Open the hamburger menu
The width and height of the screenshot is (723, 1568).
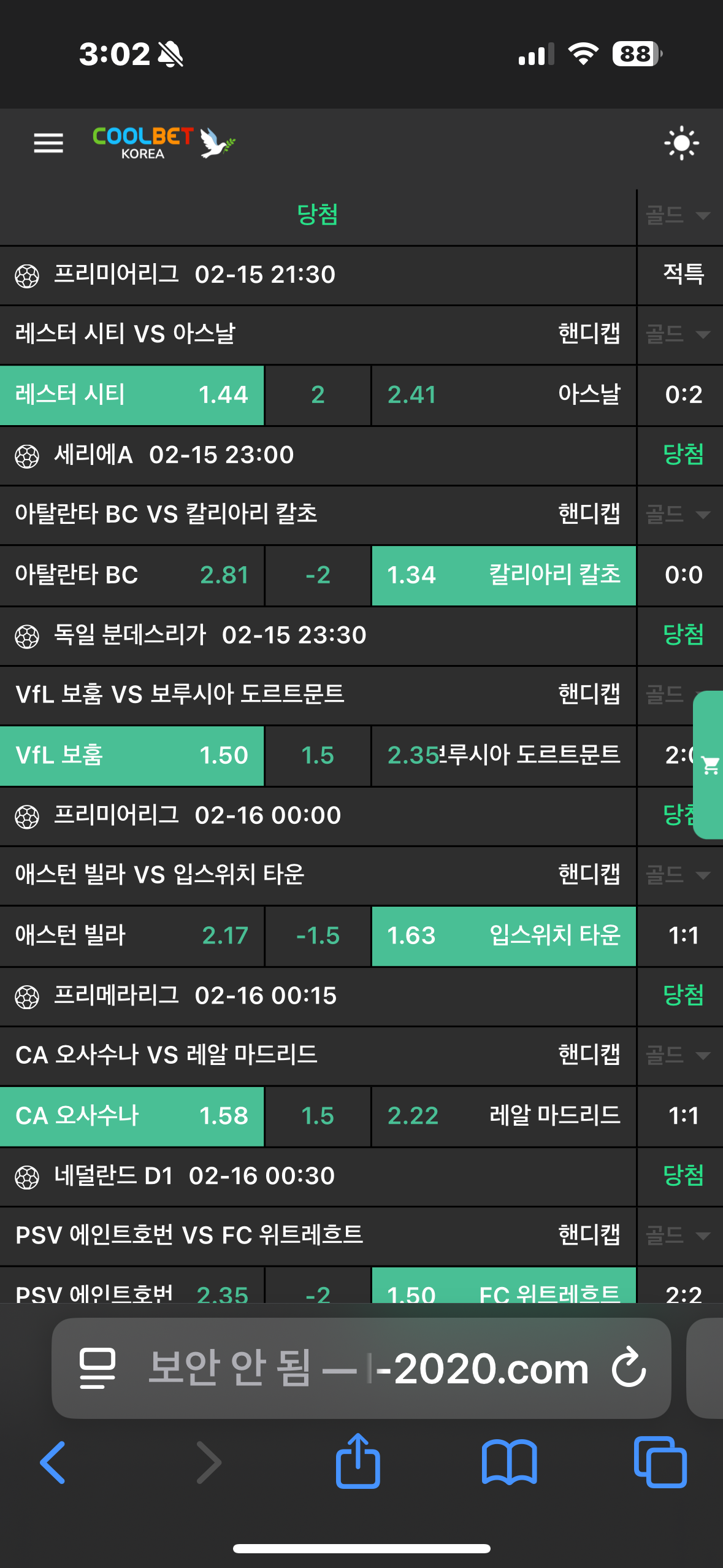(x=48, y=143)
